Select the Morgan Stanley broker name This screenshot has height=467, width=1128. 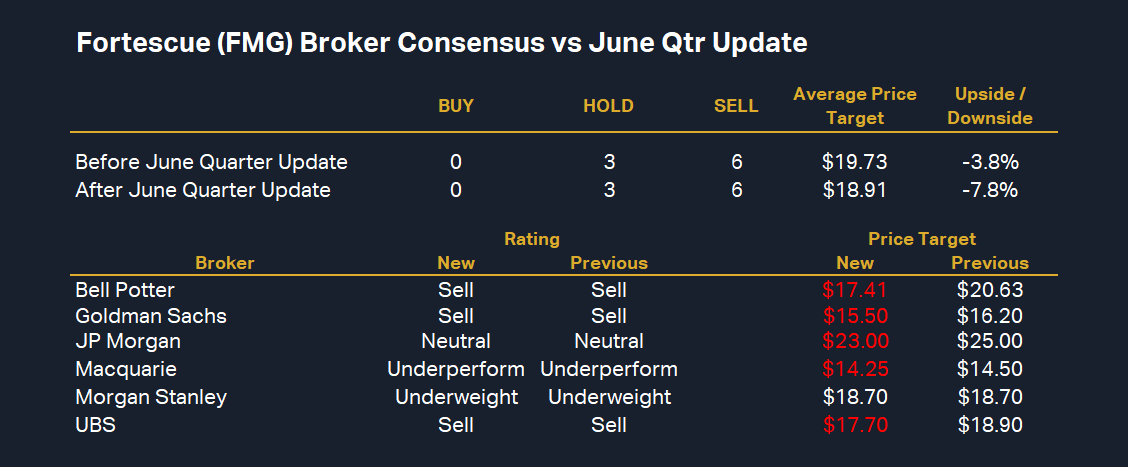(151, 397)
